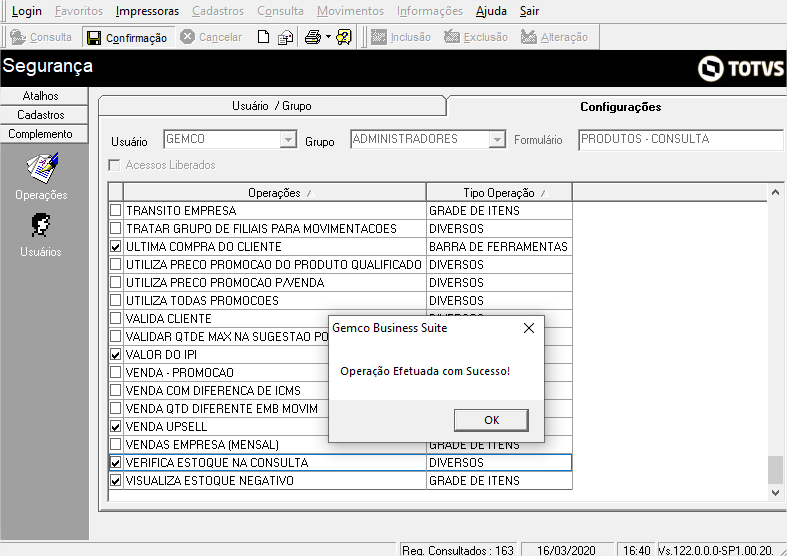Uncheck ULTIMA COMPRA DO CLIENTE
Viewport: 787px width, 556px height.
pos(115,246)
